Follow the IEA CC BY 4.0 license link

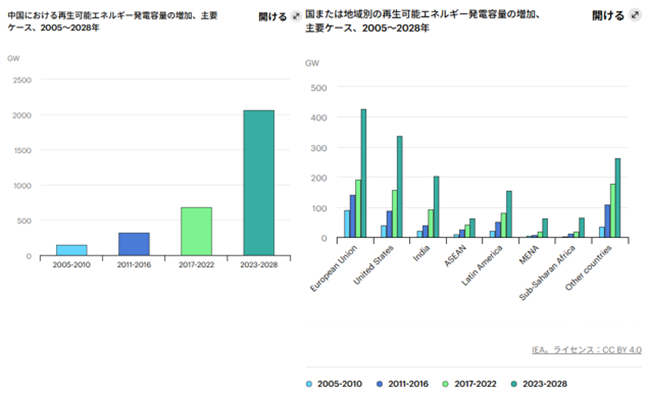(587, 350)
